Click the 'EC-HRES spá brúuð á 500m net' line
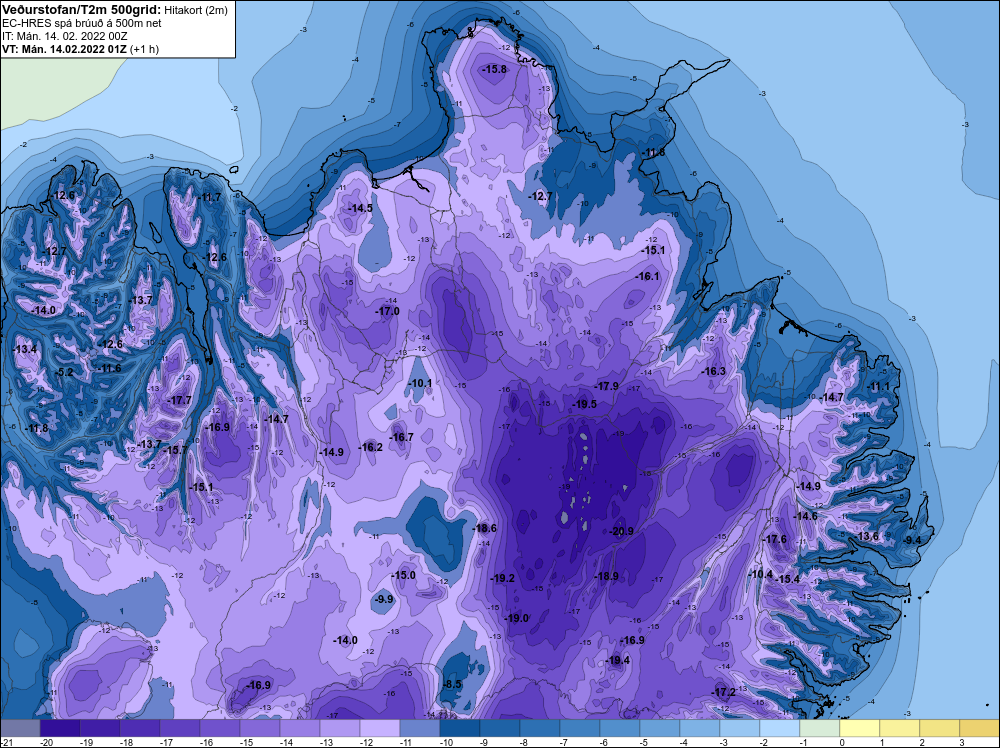 click(x=82, y=23)
